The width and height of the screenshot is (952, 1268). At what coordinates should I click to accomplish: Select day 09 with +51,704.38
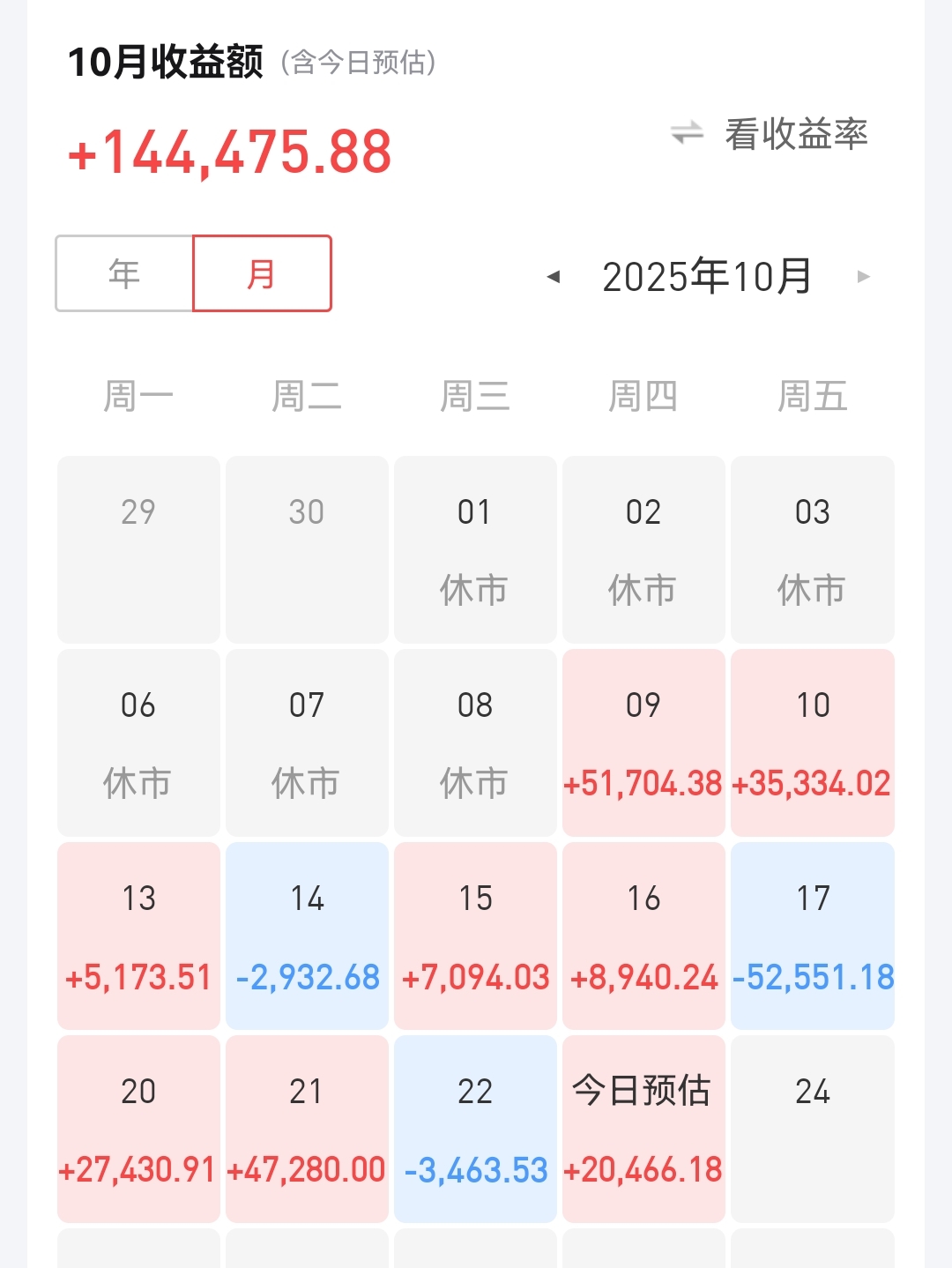(643, 742)
